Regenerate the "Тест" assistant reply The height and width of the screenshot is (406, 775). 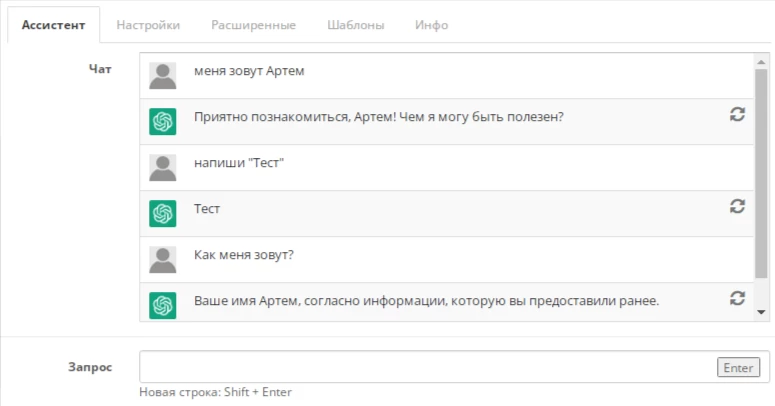click(737, 206)
